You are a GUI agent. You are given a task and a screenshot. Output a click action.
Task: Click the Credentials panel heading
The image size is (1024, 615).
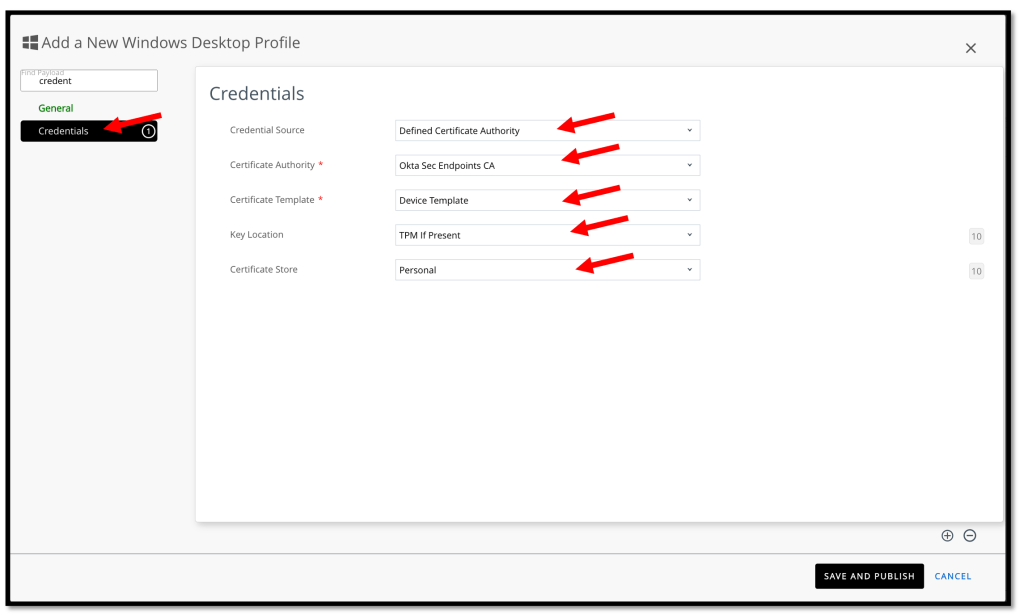256,94
